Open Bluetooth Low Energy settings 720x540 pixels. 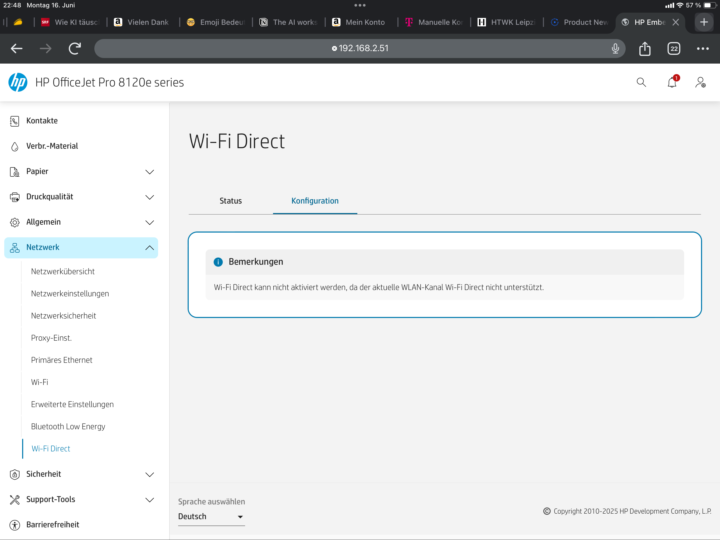[x=68, y=427]
